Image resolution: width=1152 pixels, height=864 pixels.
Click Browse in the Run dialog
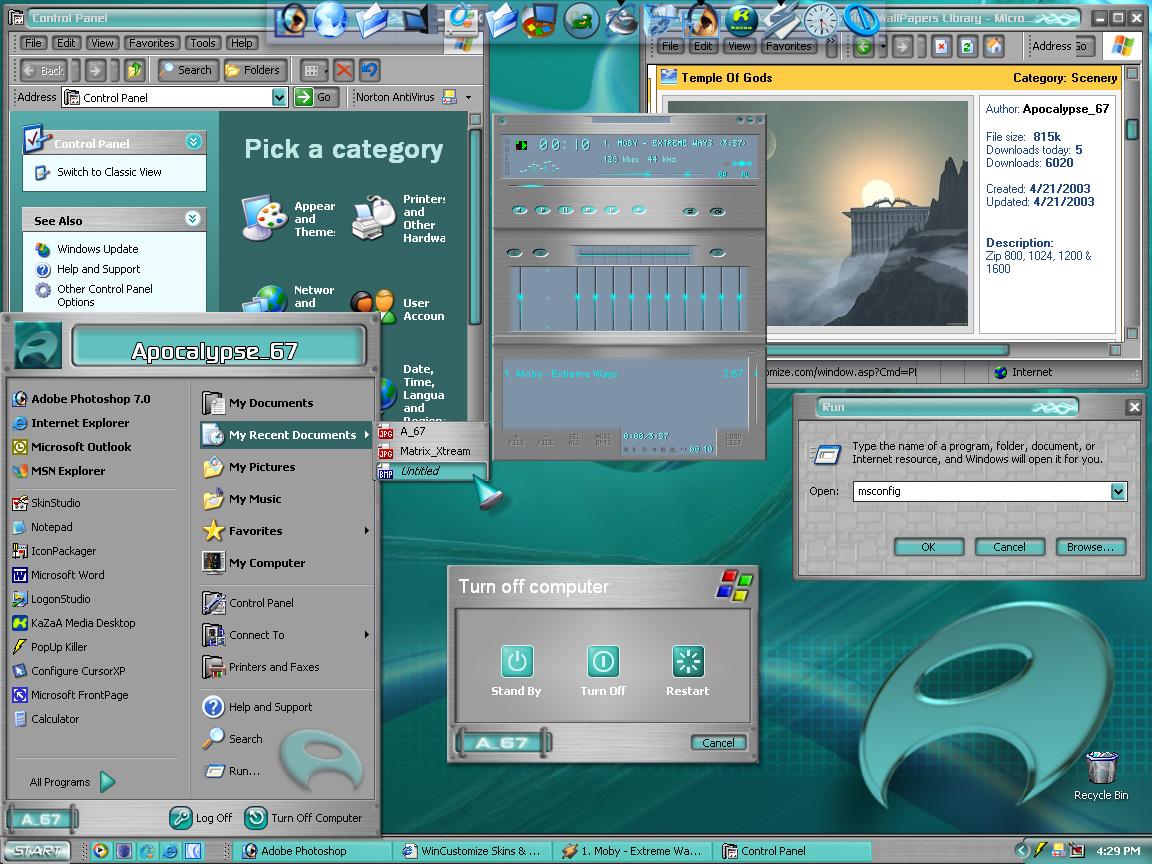1090,547
